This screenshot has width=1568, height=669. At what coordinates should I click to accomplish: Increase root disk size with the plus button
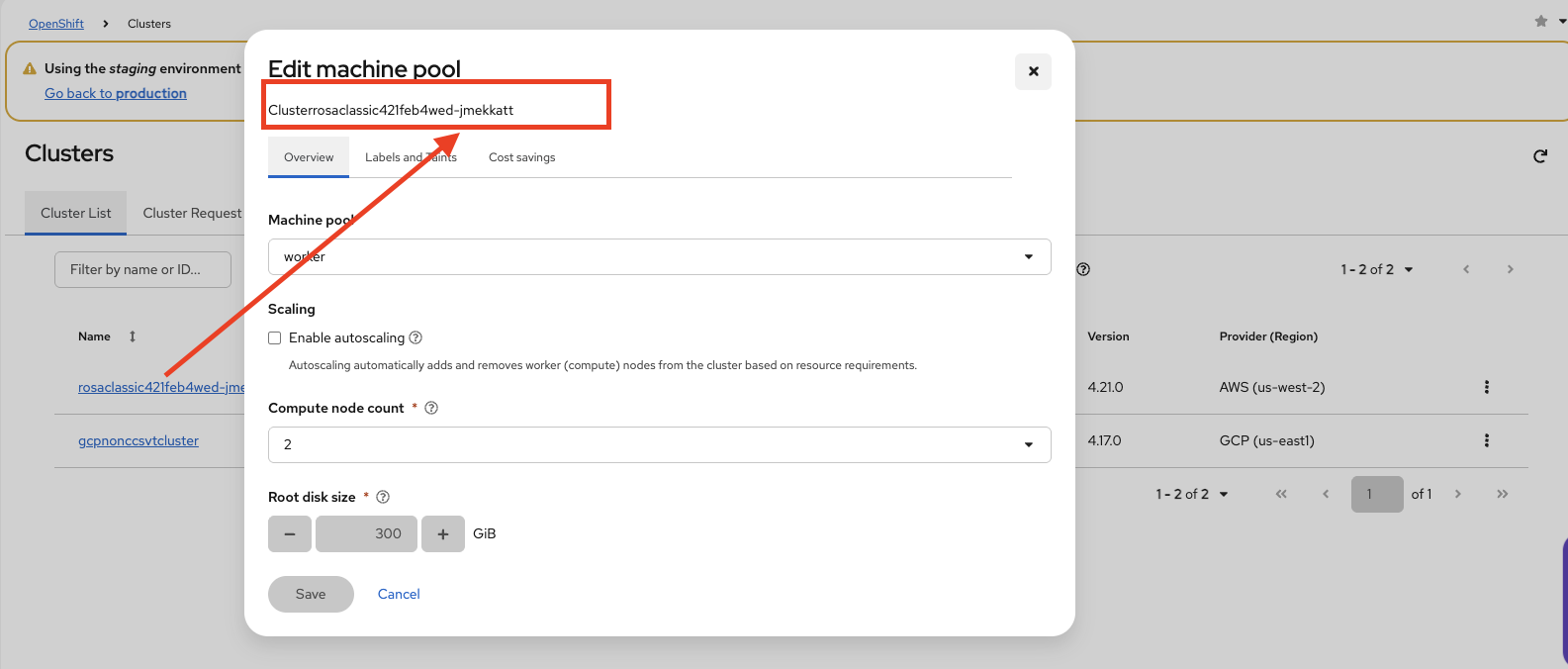click(x=443, y=533)
